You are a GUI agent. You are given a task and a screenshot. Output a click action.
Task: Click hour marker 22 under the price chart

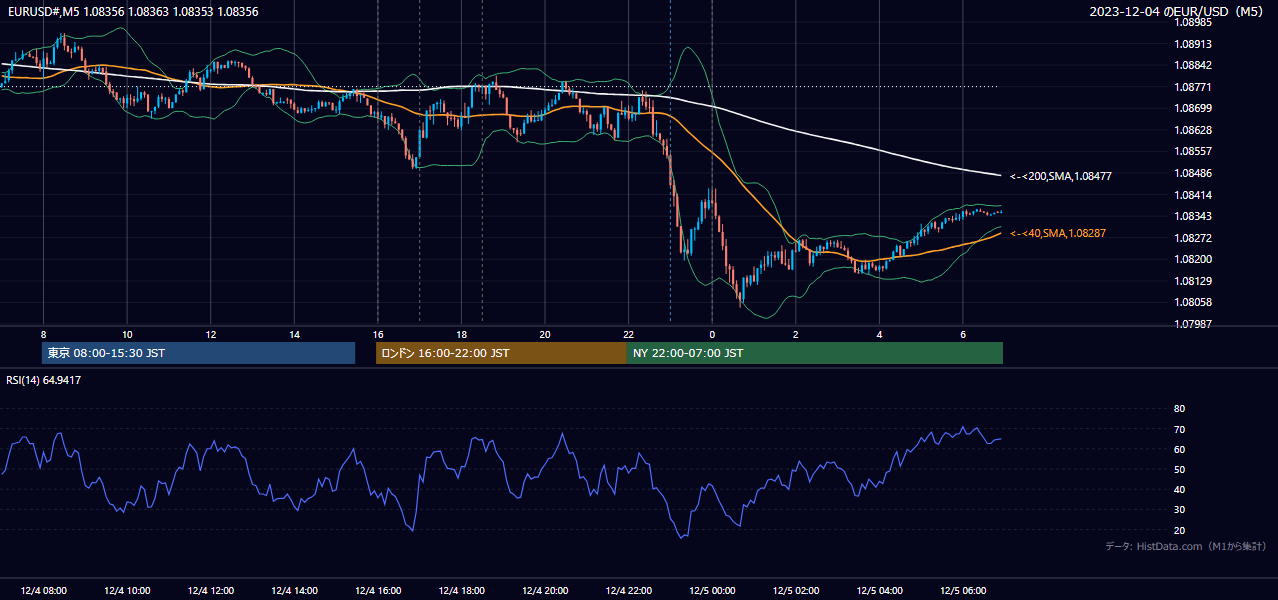point(628,334)
